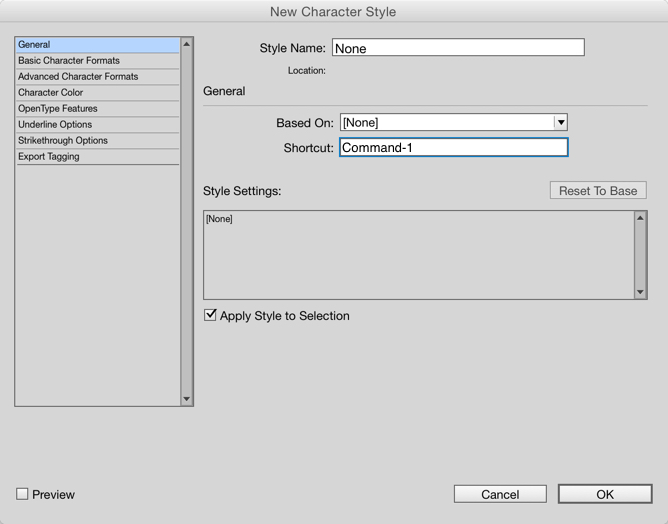Click Style Settings scroll up arrow
Viewport: 668px width, 524px height.
click(x=640, y=218)
